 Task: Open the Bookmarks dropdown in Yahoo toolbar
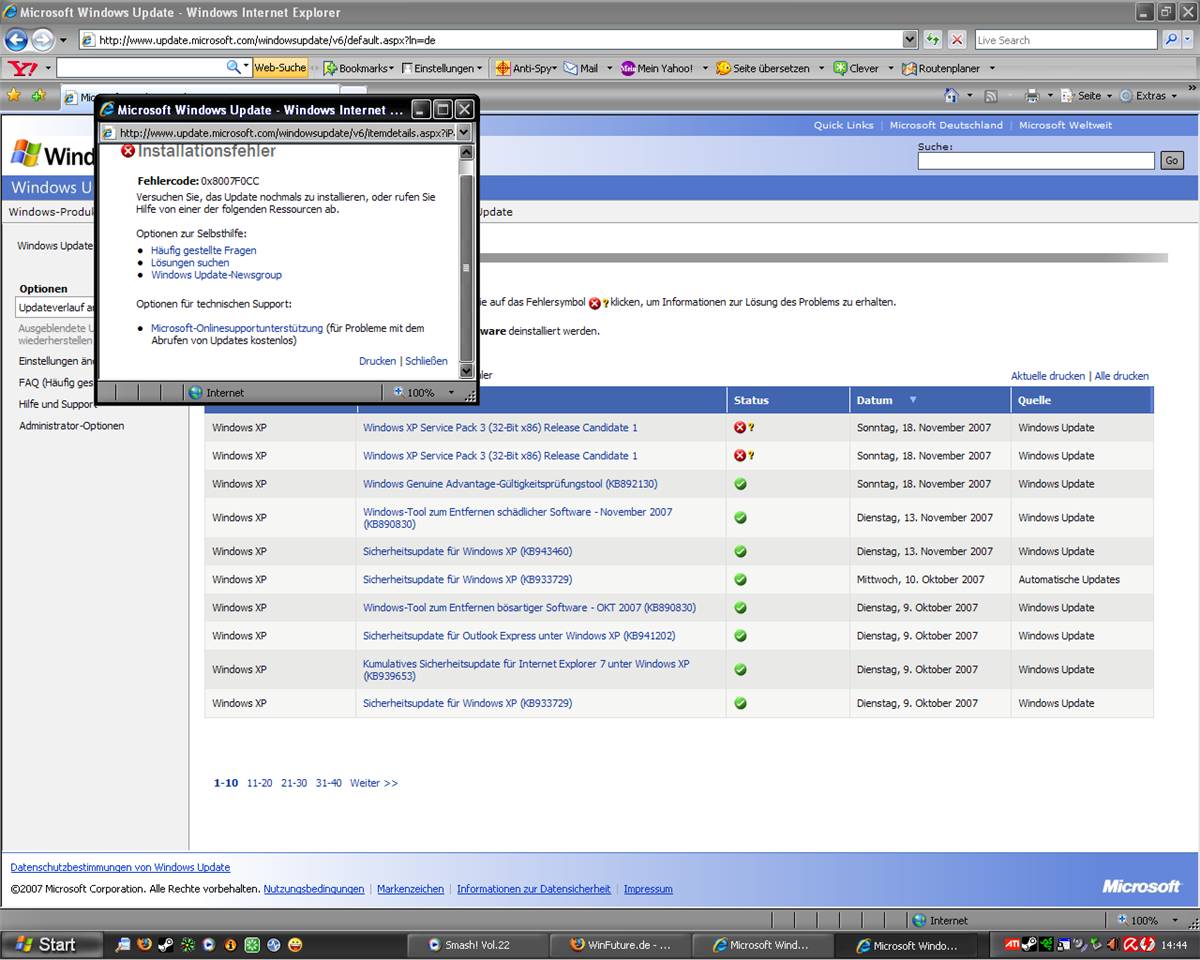(359, 68)
